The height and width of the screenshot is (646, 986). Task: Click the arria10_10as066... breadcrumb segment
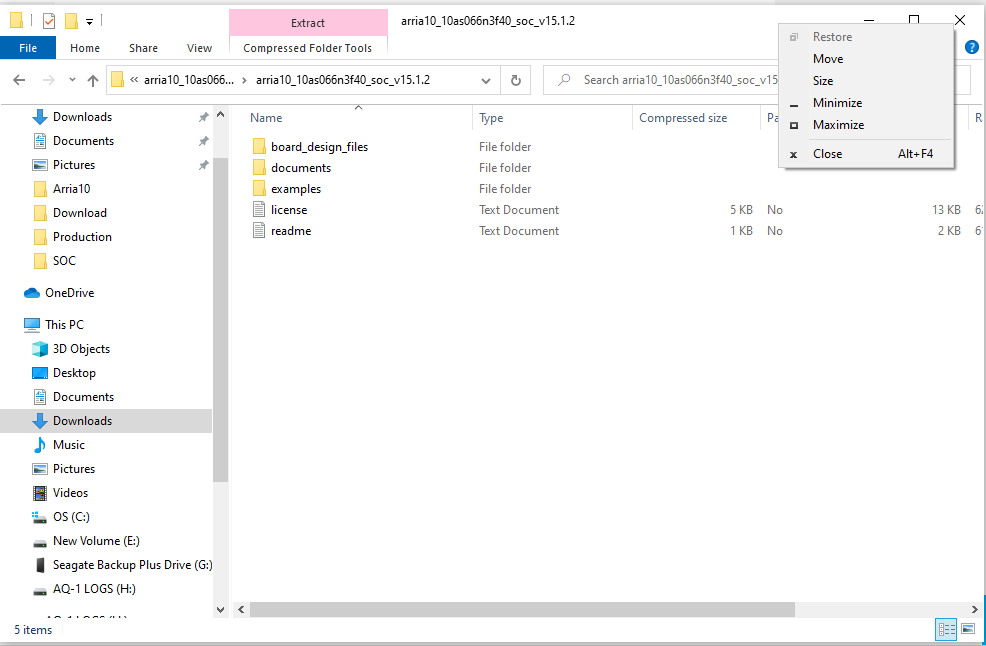(189, 80)
